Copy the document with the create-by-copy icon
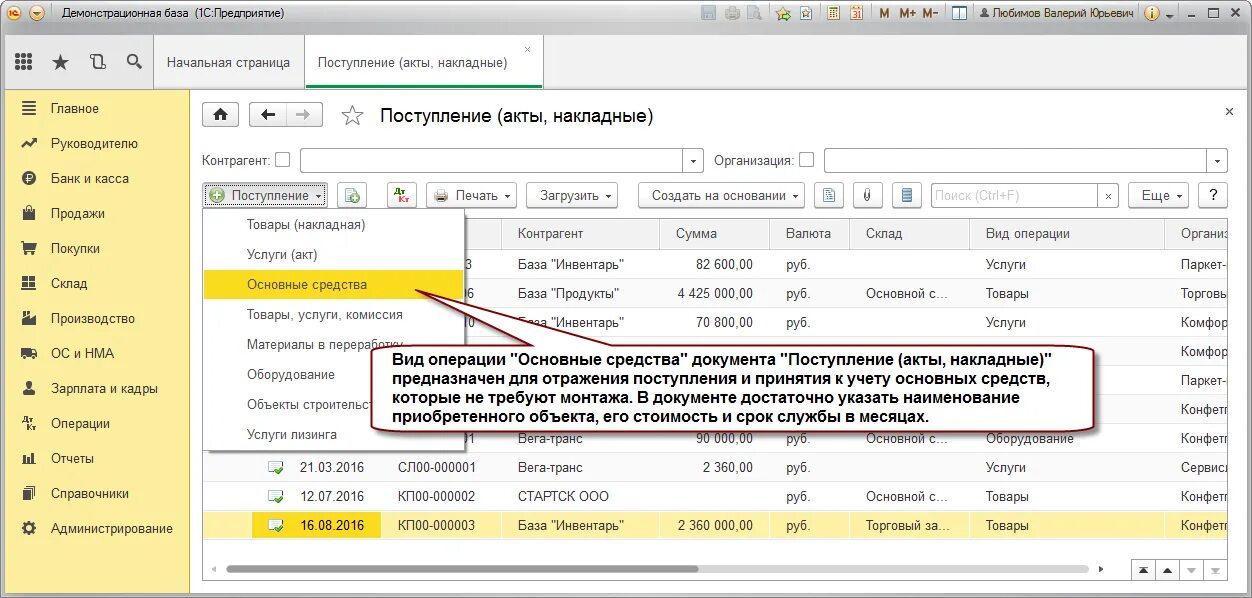 click(352, 196)
